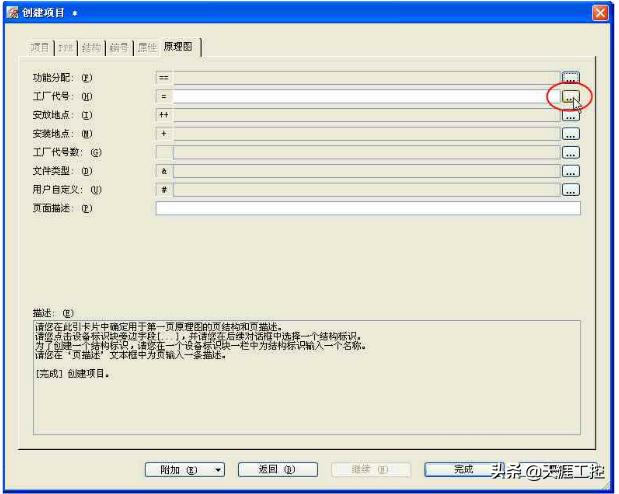Switch to the 编号 tab
The height and width of the screenshot is (494, 619).
(x=119, y=48)
